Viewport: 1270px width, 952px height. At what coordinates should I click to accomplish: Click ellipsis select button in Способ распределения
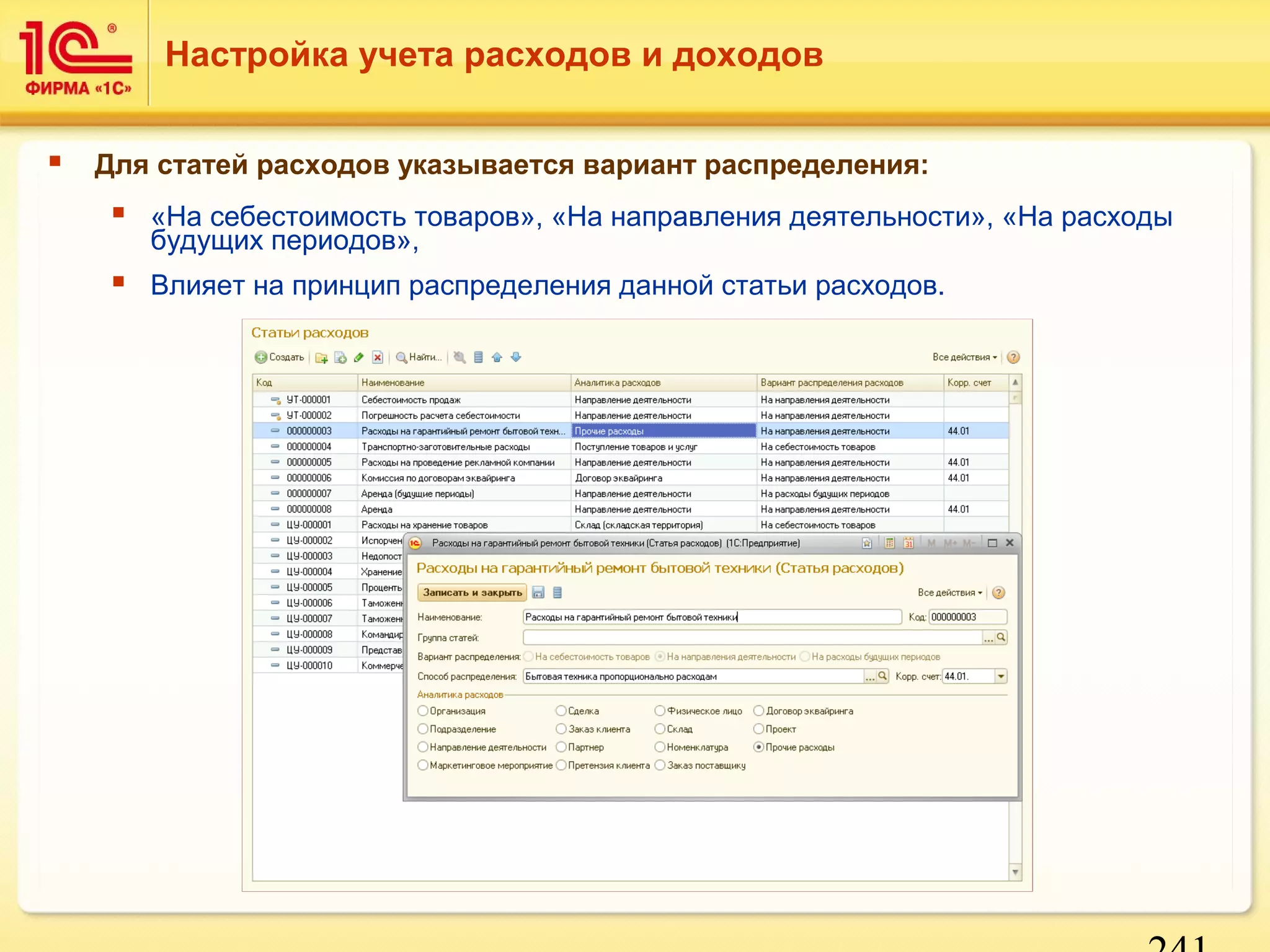(870, 677)
